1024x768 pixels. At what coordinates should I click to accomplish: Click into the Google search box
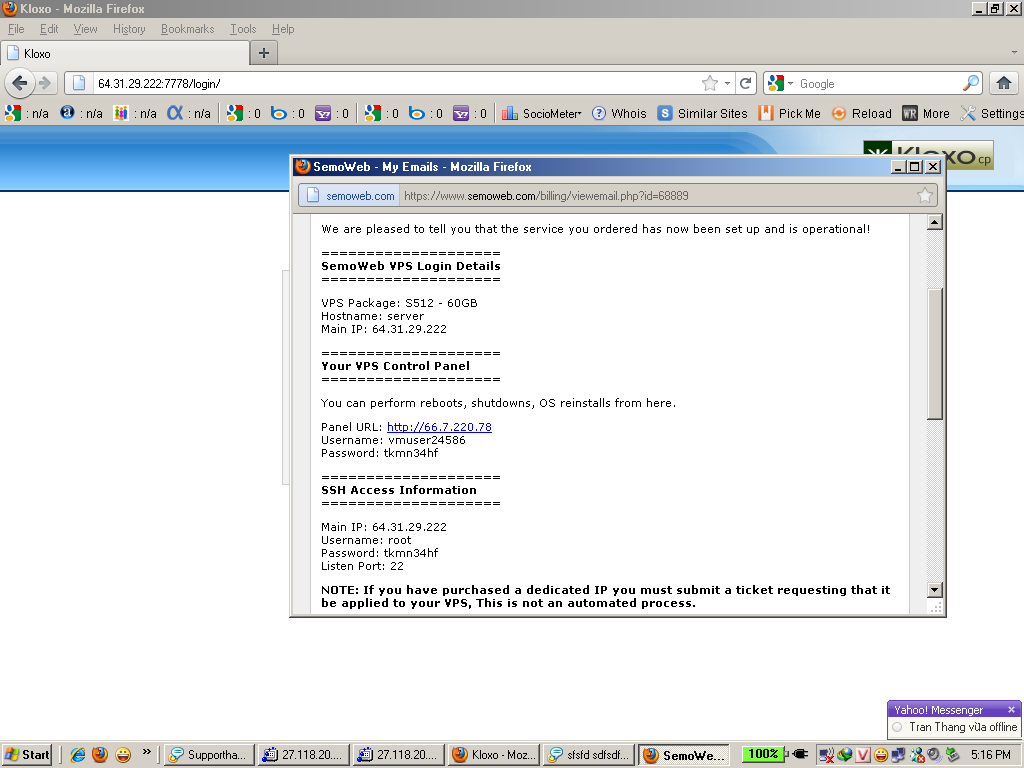click(x=878, y=84)
